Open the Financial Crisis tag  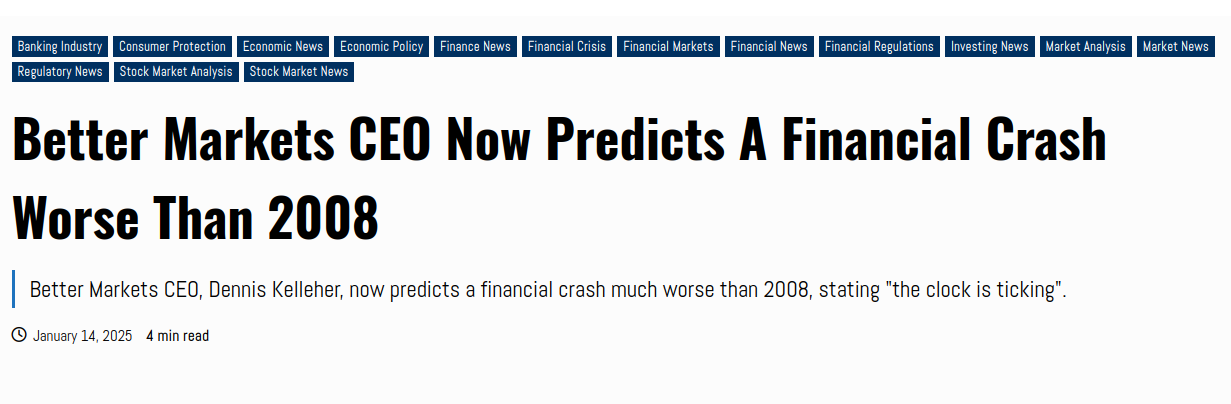[x=567, y=47]
